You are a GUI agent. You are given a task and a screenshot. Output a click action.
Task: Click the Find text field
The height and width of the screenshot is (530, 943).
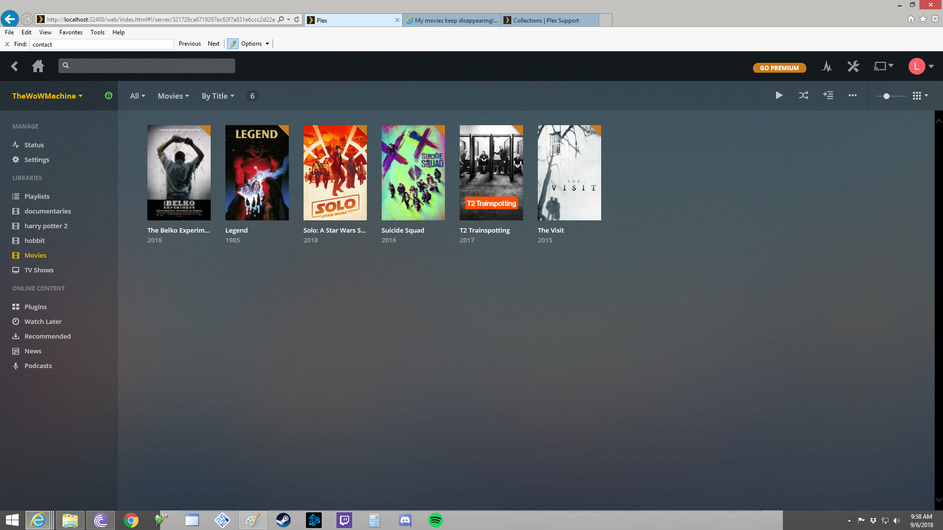coord(101,45)
